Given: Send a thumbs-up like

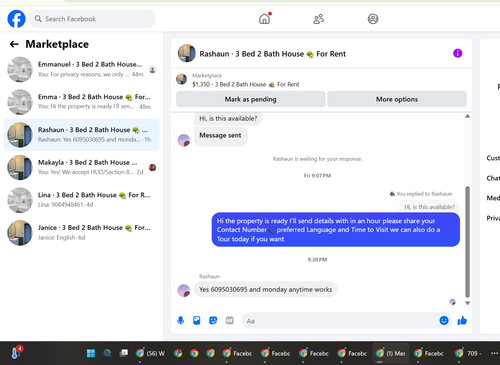Looking at the screenshot, I should tap(462, 321).
